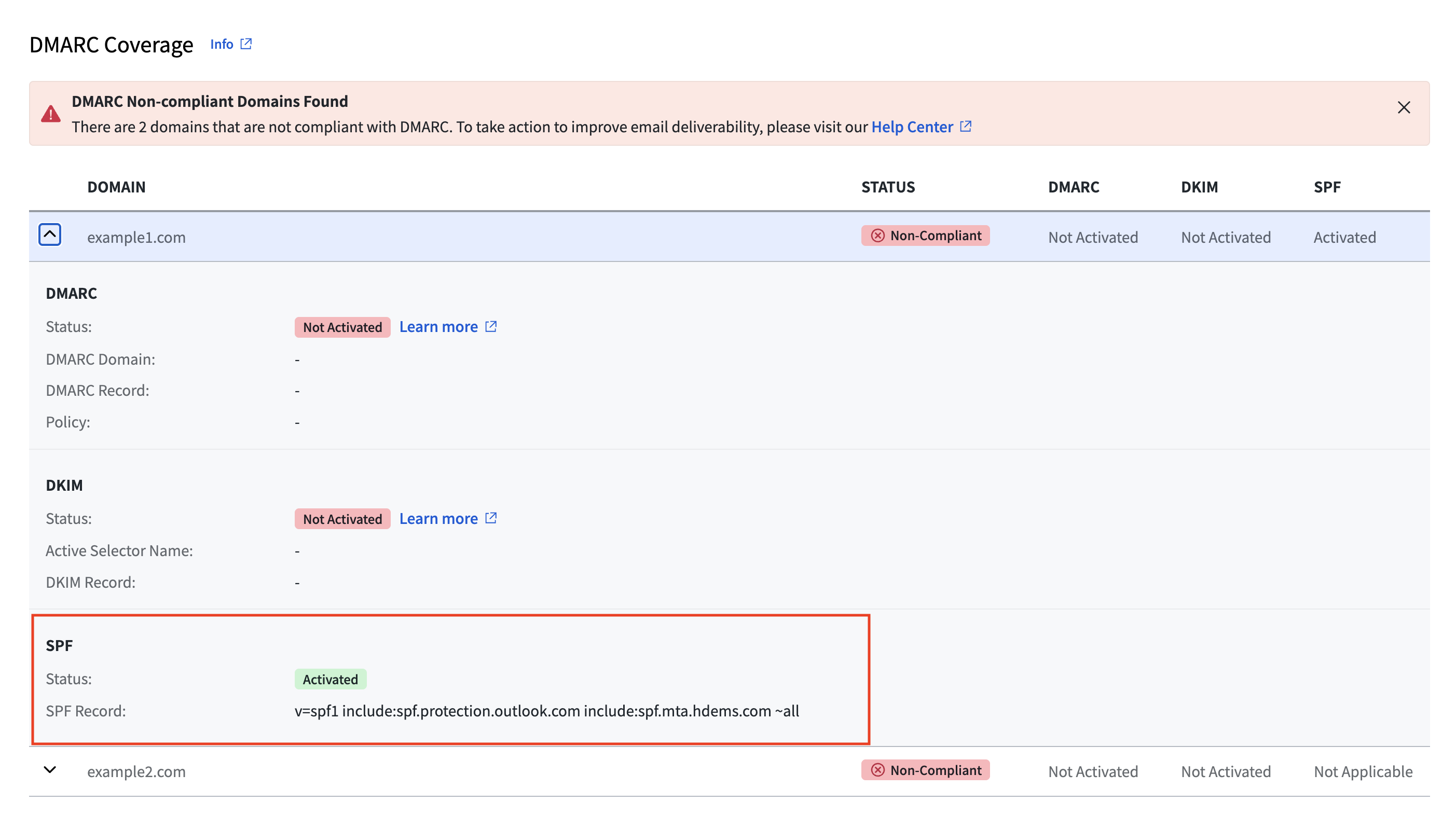1456x830 pixels.
Task: Click the SPF section heading
Action: click(x=59, y=646)
